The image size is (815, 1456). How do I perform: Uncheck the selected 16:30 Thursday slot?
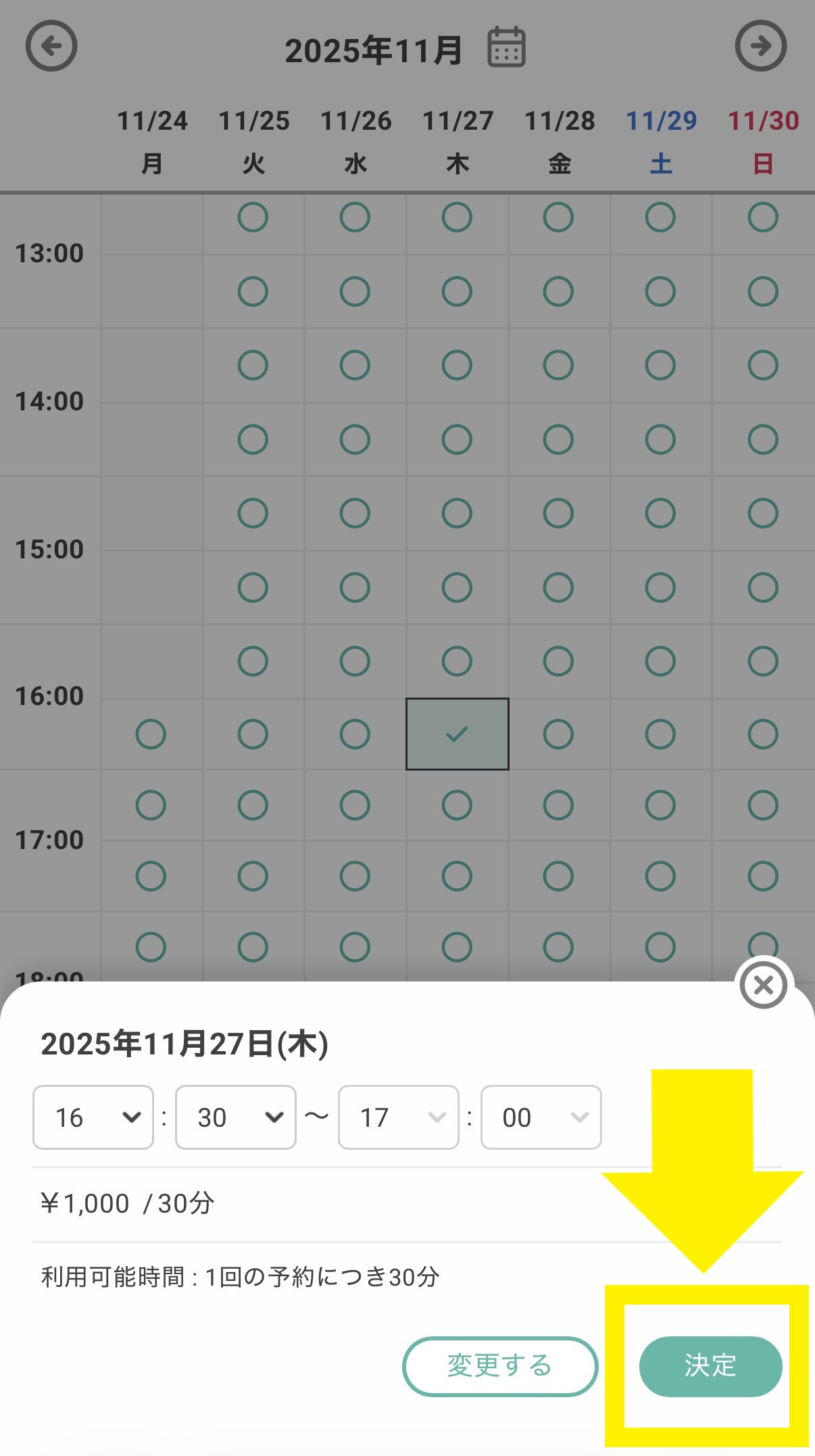point(457,734)
